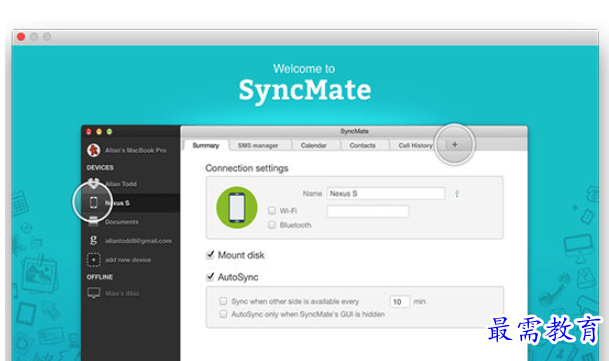The height and width of the screenshot is (361, 609).
Task: Click the Google account icon in sidebar
Action: click(x=93, y=240)
